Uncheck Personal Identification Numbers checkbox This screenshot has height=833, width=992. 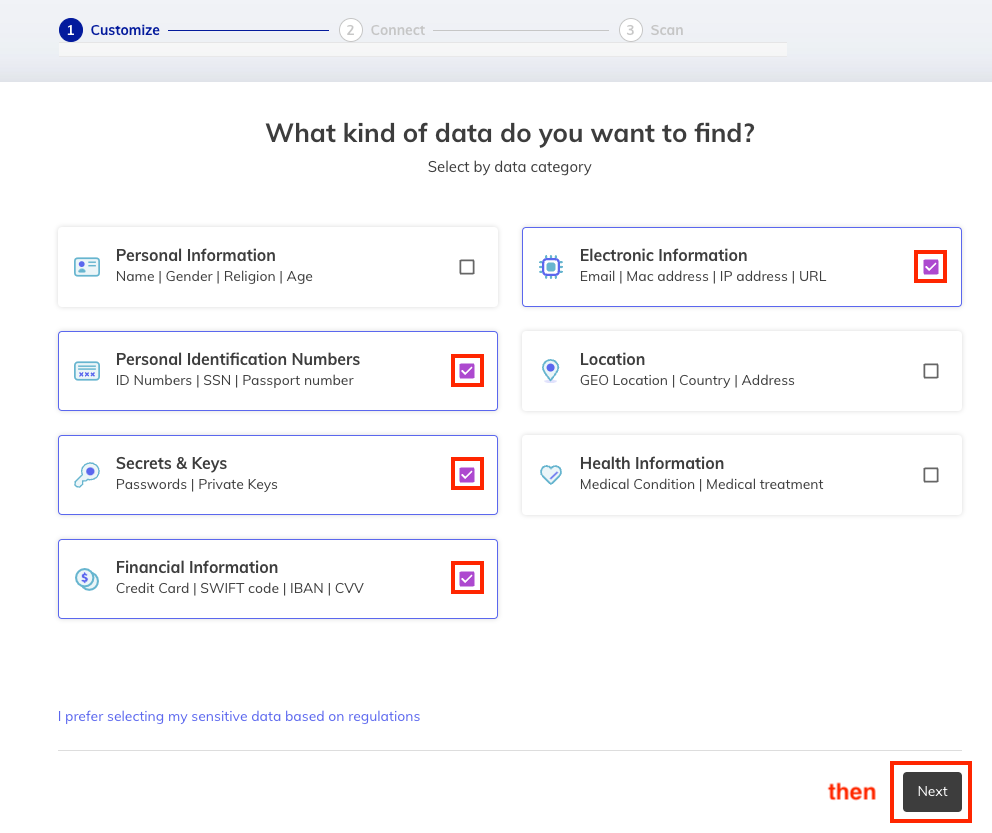click(x=467, y=371)
